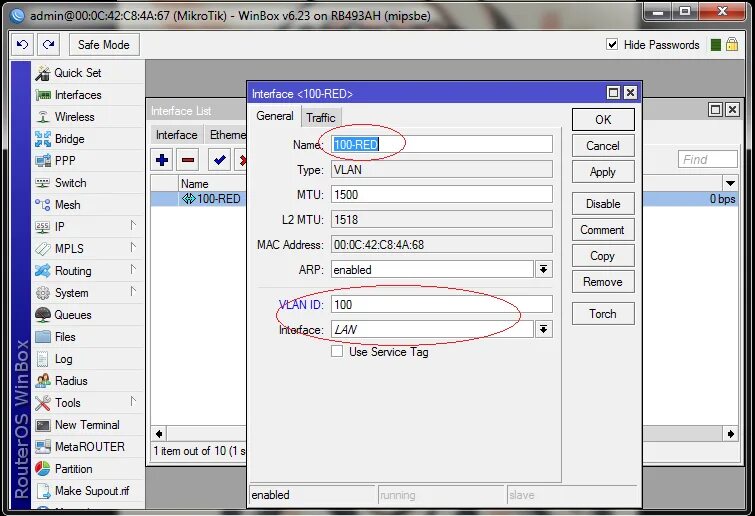Image resolution: width=755 pixels, height=516 pixels.
Task: Click the Name column header
Action: [x=212, y=184]
